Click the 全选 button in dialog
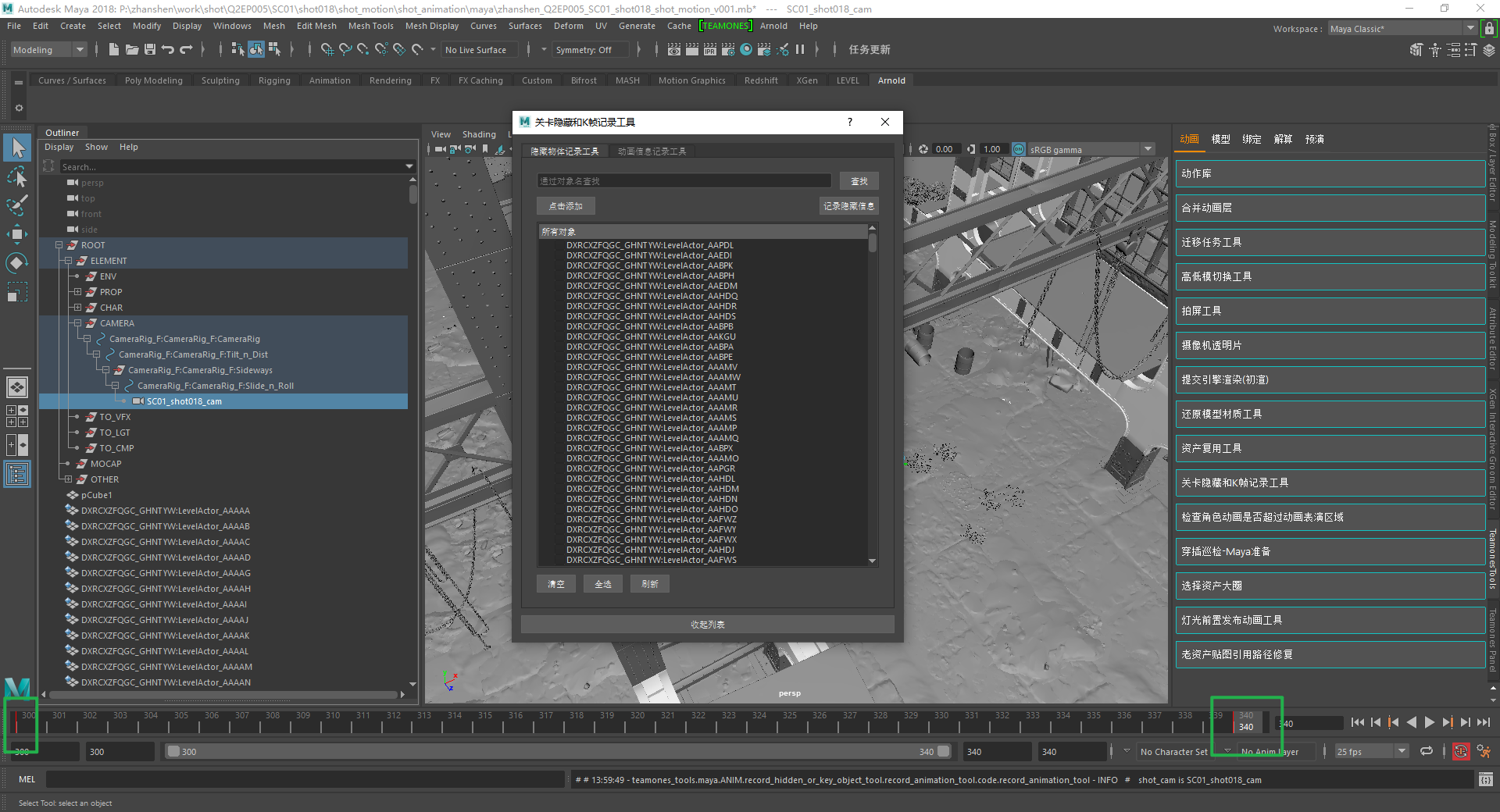Screen dimensions: 1500x812 (x=603, y=584)
